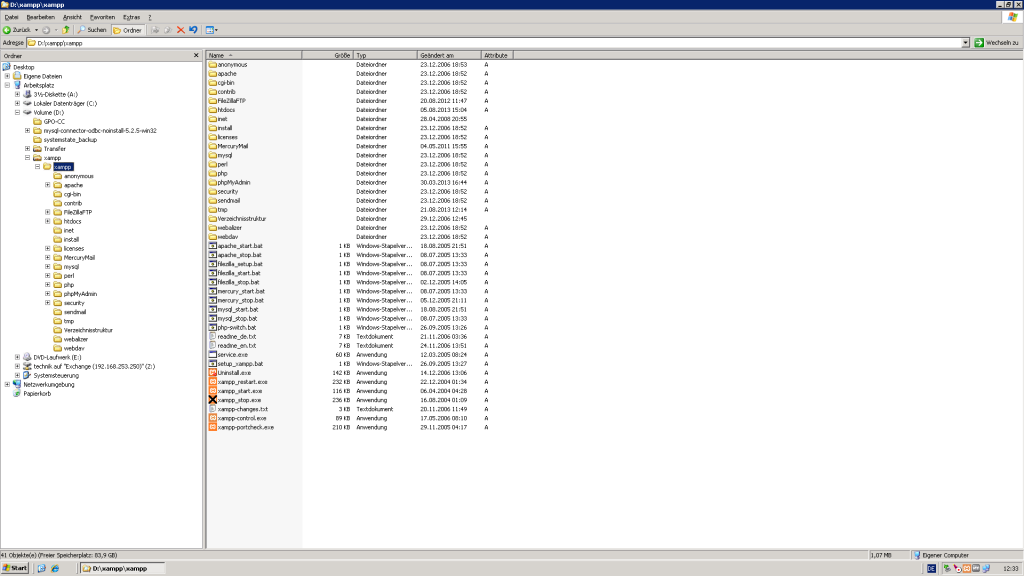Close the Ordner folder pane

click(196, 56)
